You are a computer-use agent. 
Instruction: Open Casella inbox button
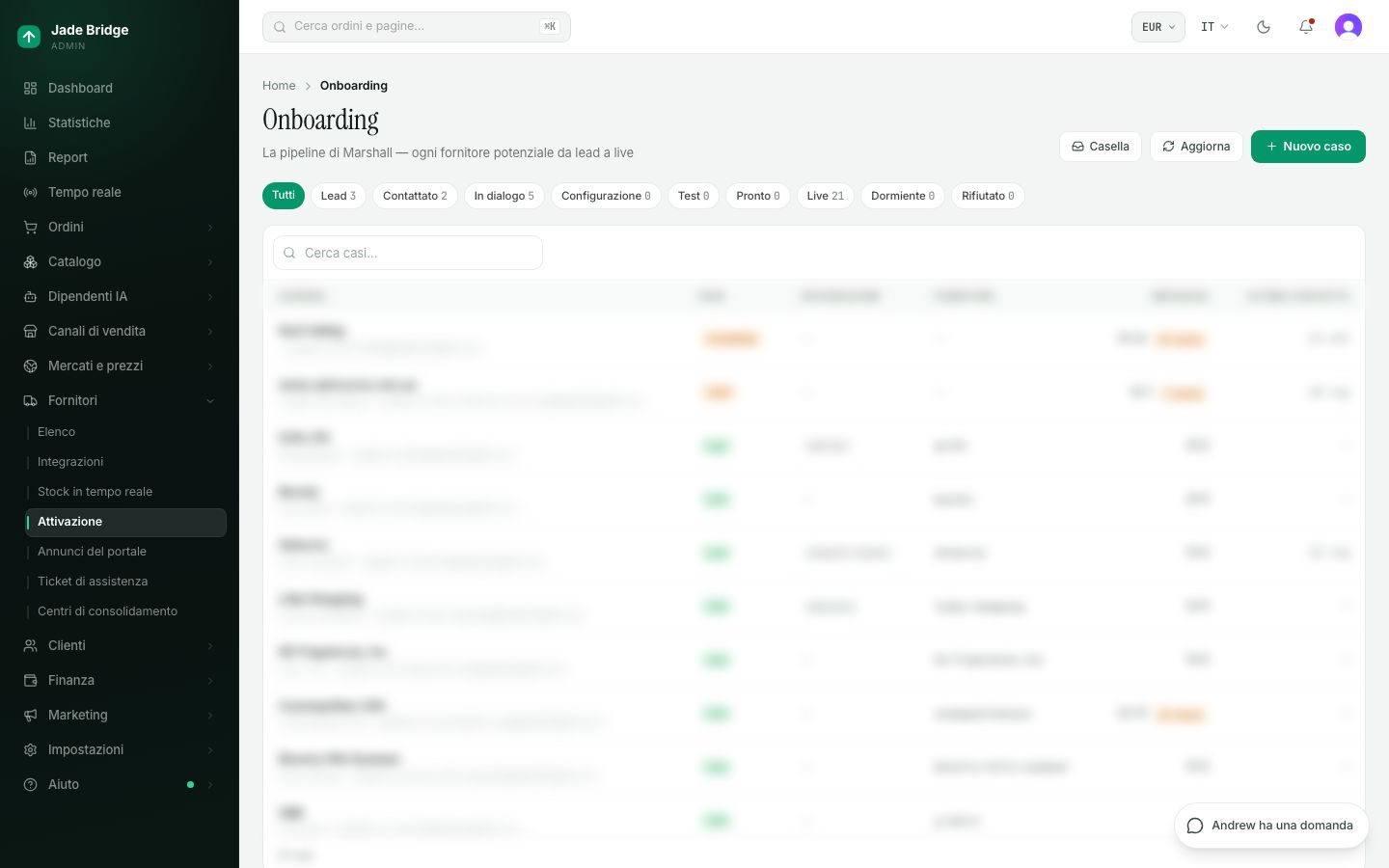tap(1101, 147)
